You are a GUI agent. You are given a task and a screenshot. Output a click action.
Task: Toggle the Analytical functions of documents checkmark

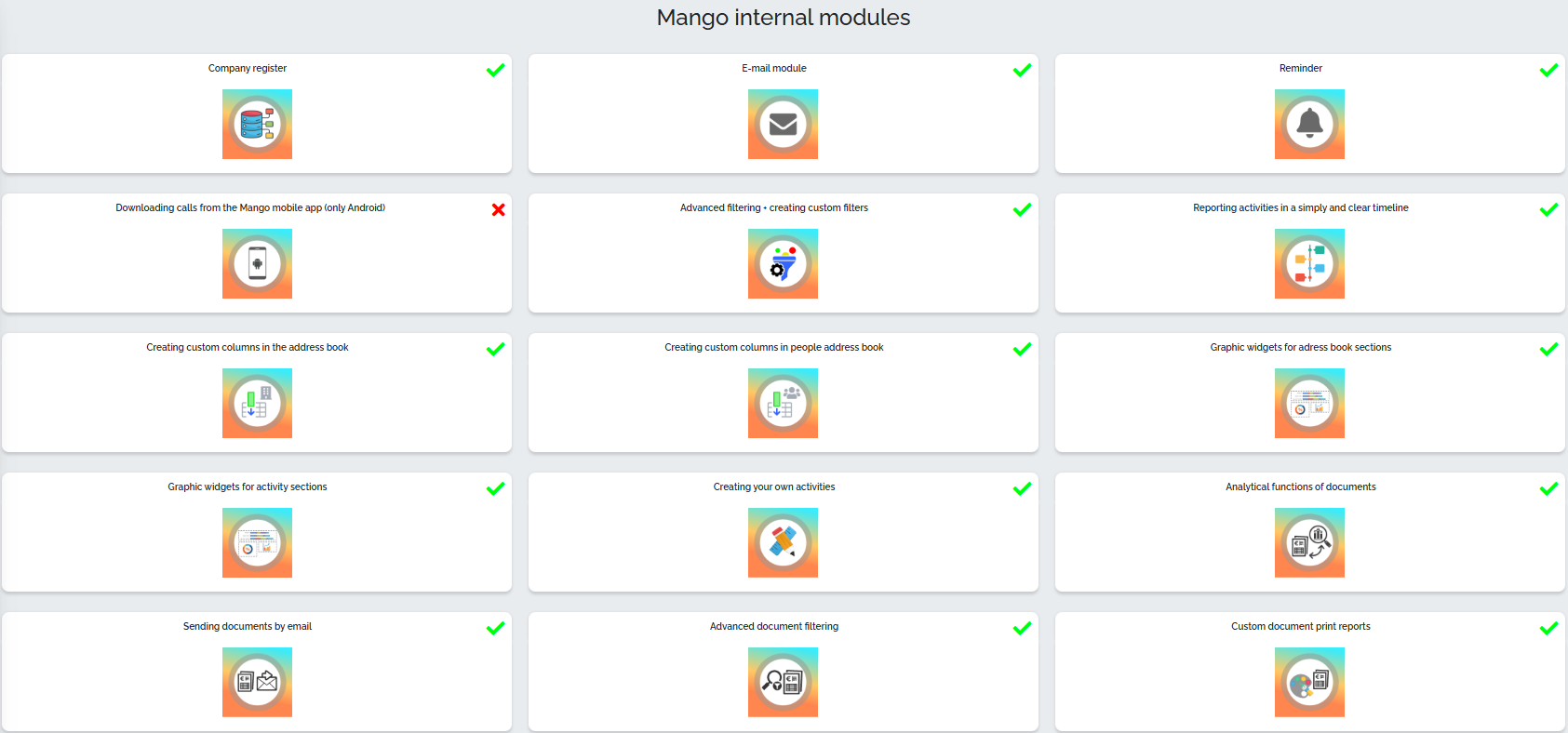click(x=1548, y=488)
